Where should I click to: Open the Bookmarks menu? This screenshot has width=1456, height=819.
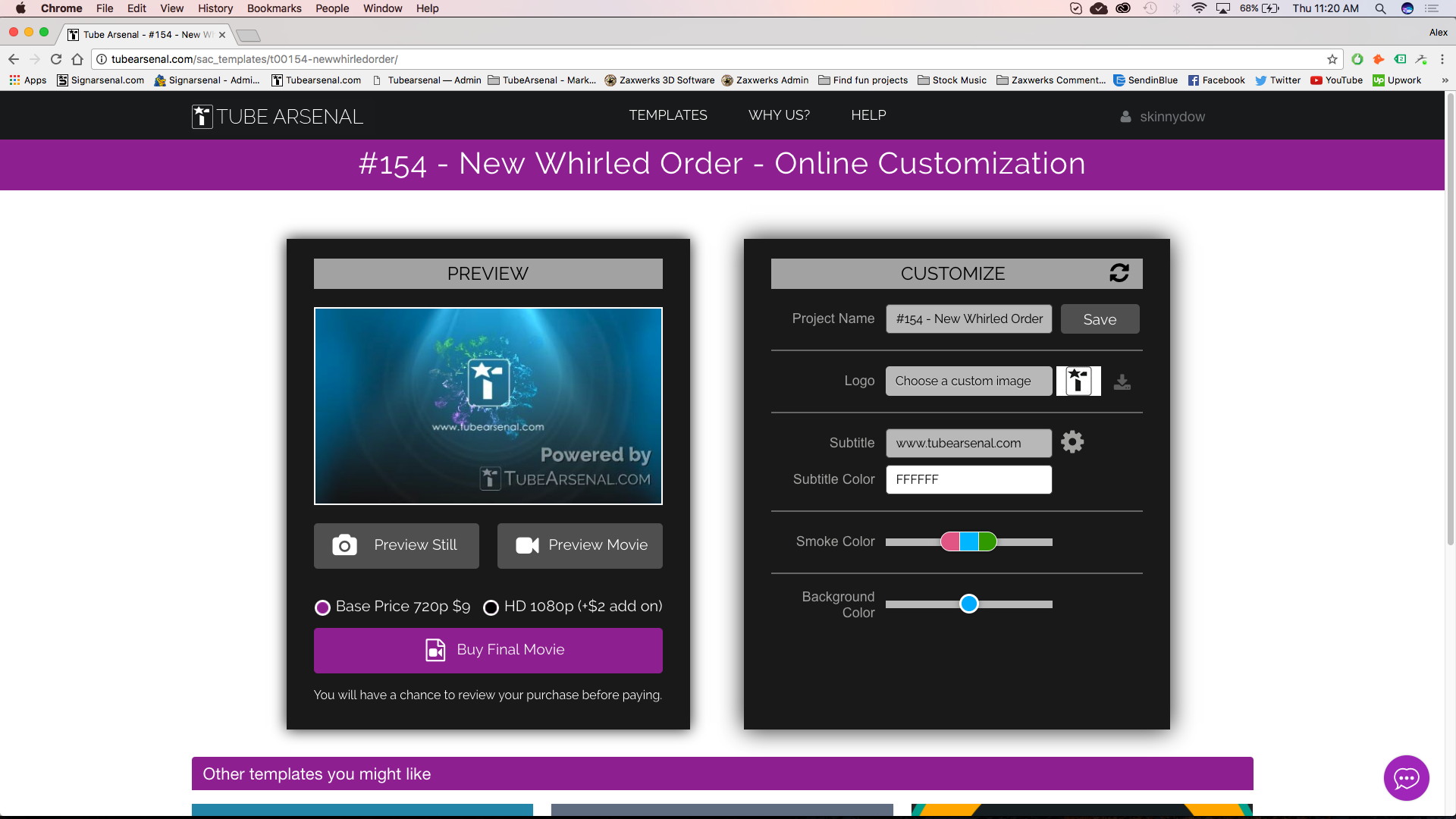point(274,8)
